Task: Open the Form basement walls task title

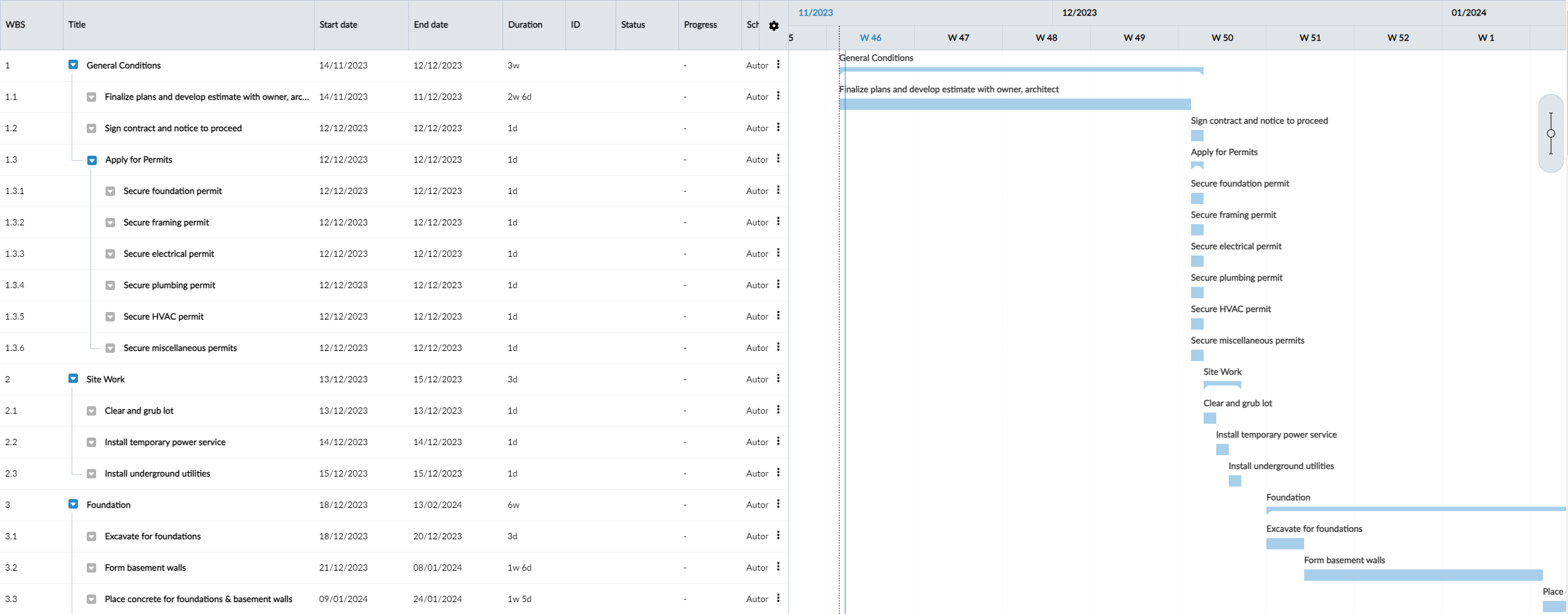Action: [145, 568]
